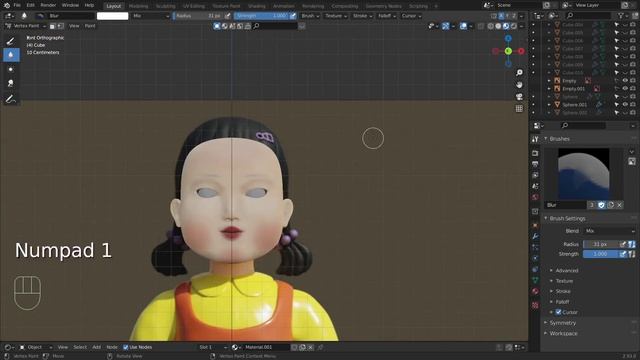Viewport: 640px width, 360px height.
Task: Expand the Workspace panel
Action: click(563, 333)
